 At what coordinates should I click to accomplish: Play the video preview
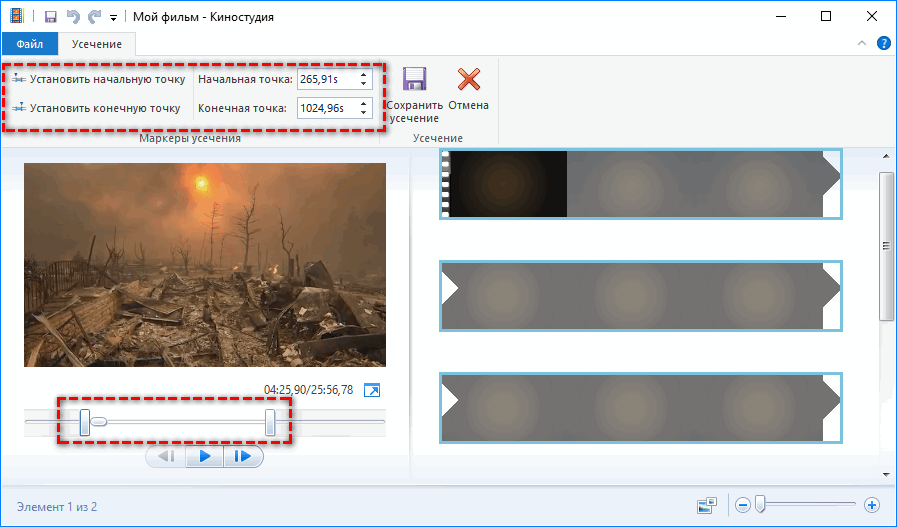[x=205, y=456]
